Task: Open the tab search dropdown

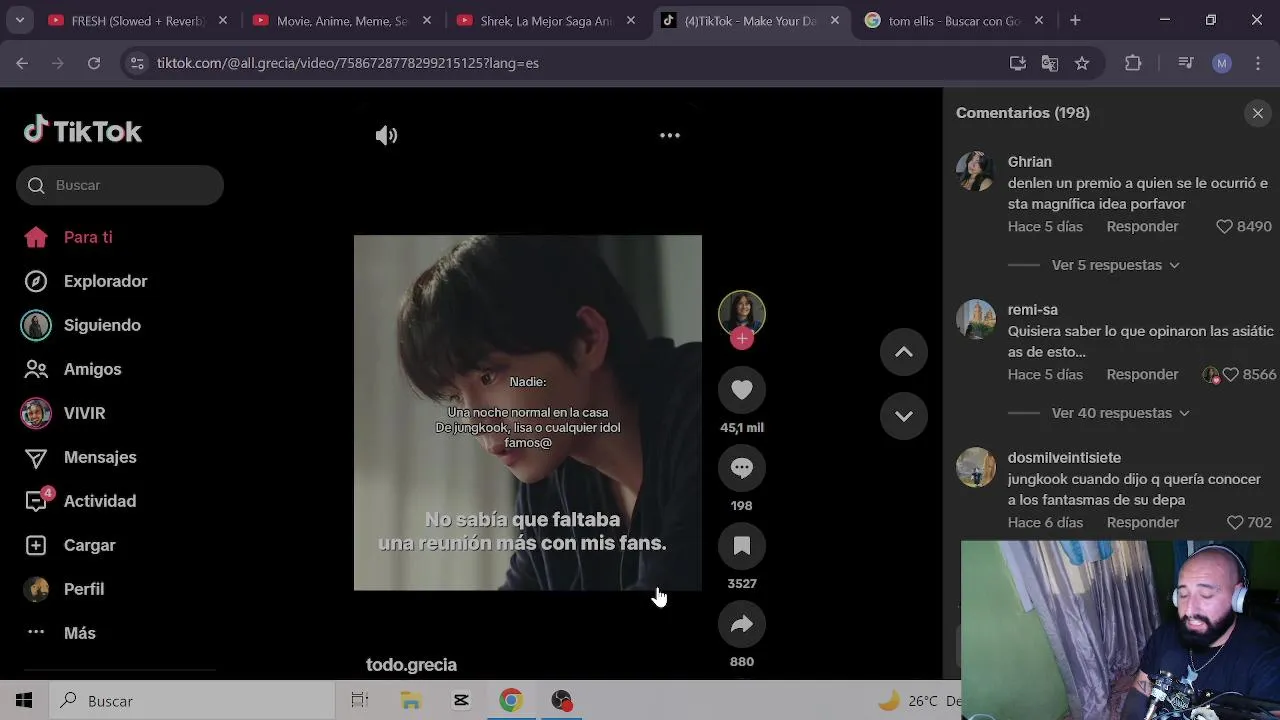Action: [x=19, y=20]
